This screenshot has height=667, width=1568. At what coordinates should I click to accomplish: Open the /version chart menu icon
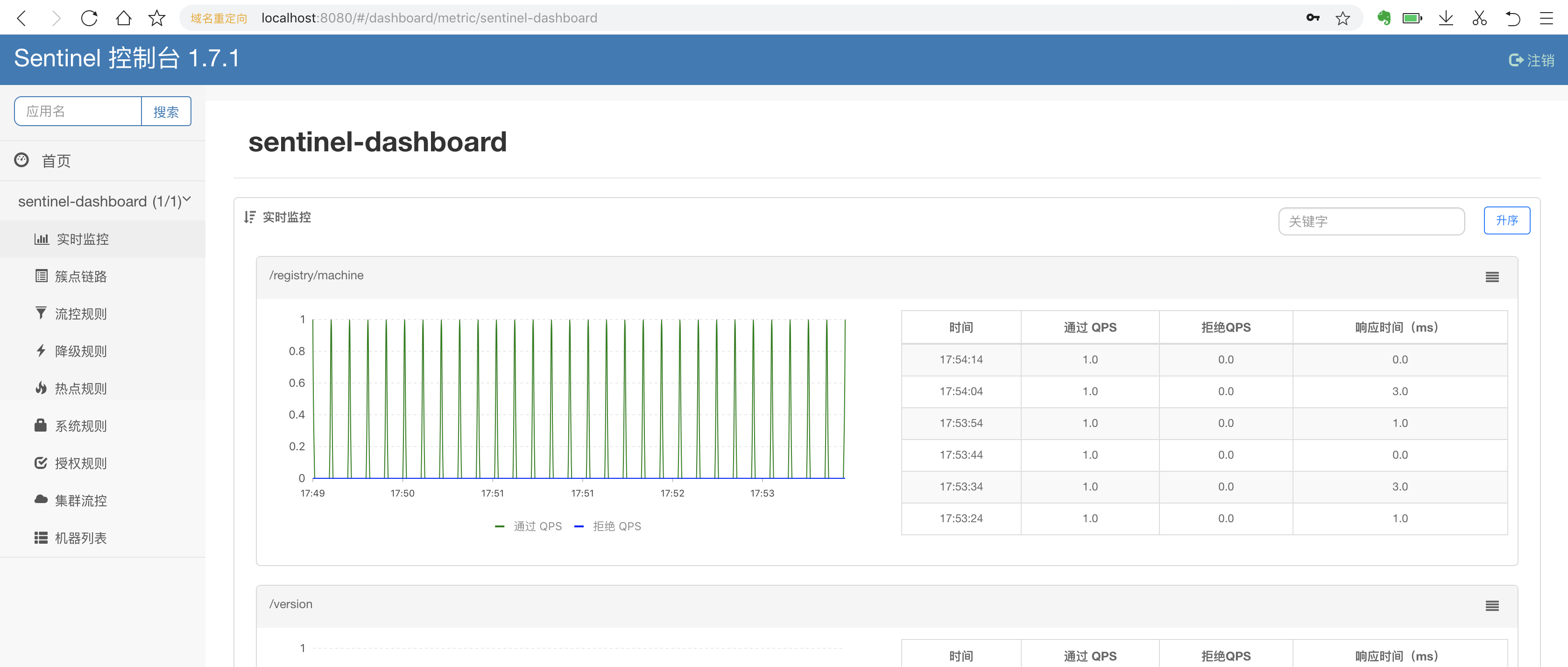tap(1492, 606)
